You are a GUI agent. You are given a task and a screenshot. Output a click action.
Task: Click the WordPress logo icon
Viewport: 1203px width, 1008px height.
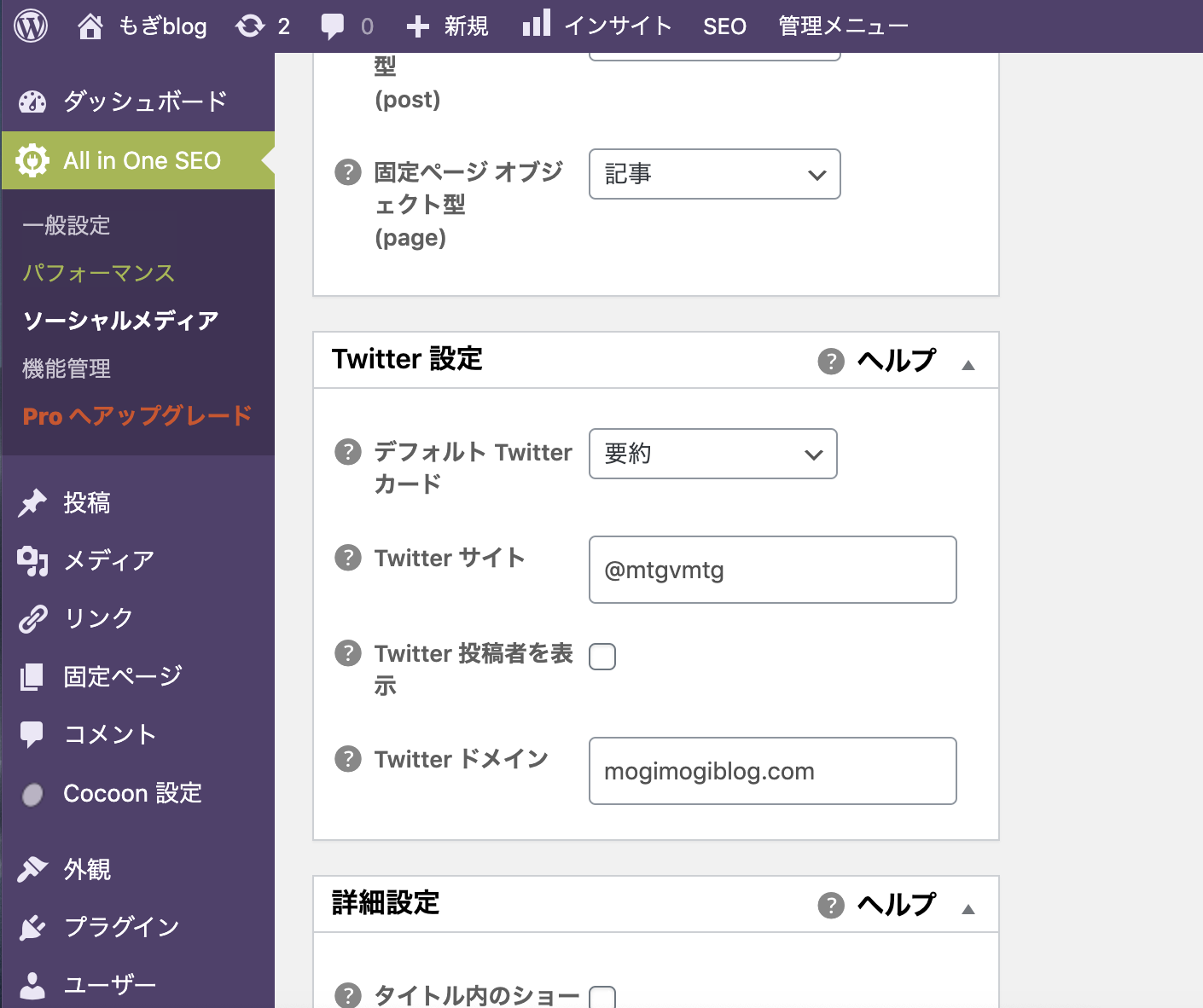(x=30, y=26)
